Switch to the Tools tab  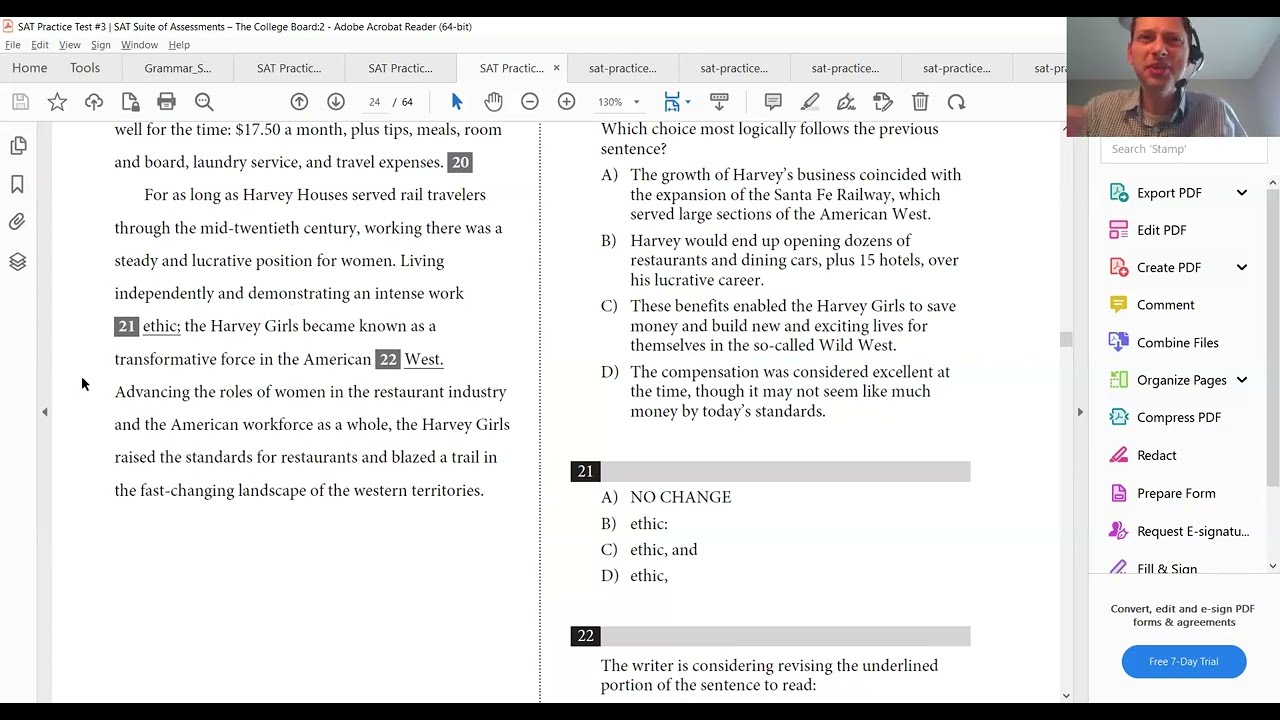tap(85, 68)
